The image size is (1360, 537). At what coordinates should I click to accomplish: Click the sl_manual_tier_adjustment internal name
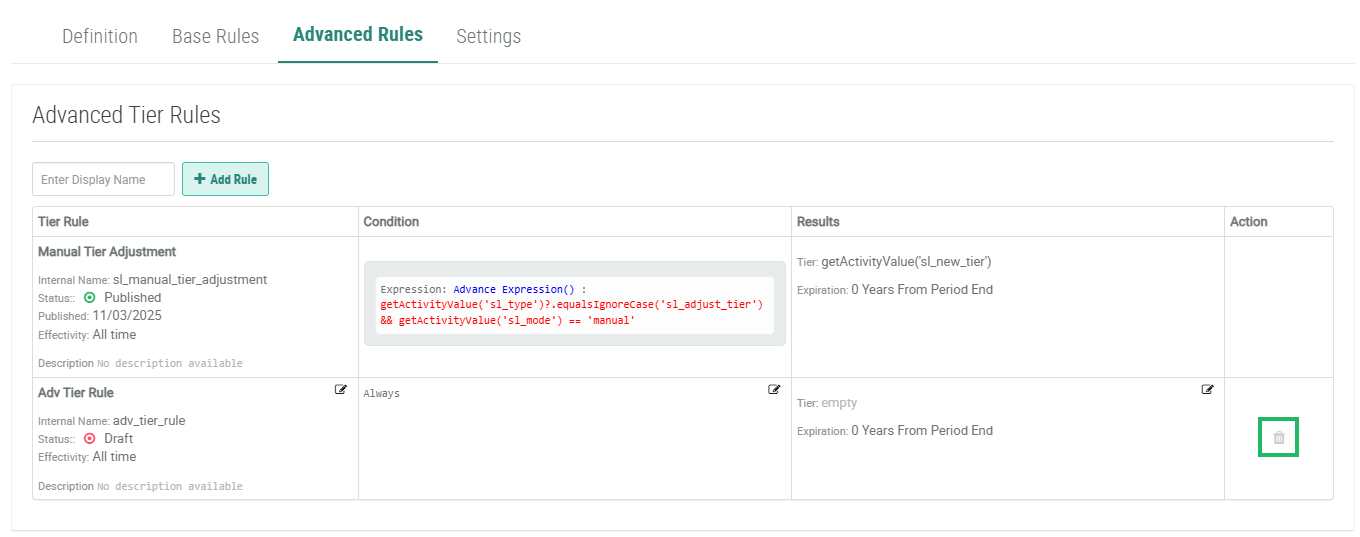click(x=190, y=280)
